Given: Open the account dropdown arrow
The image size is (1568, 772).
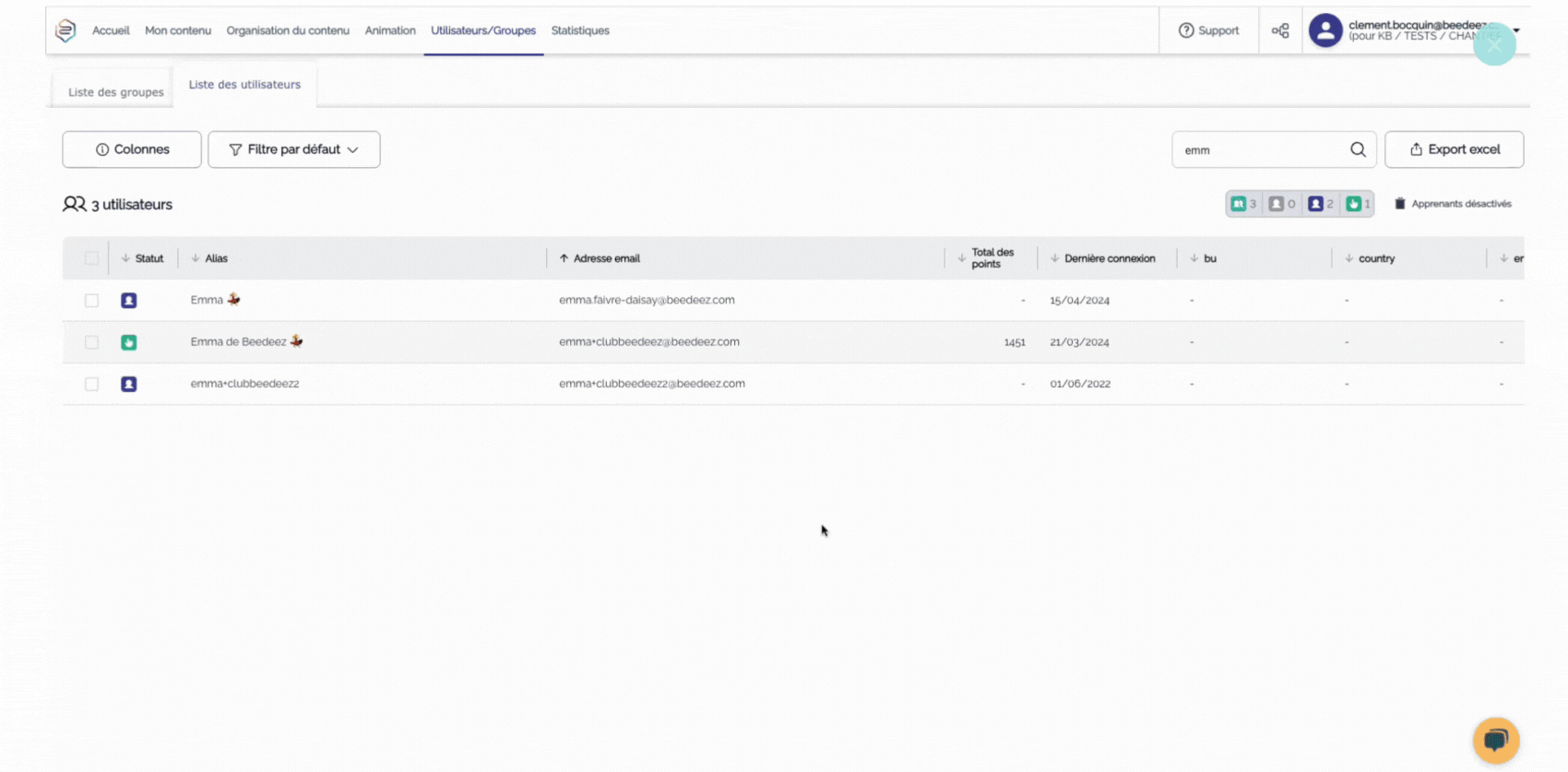Looking at the screenshot, I should (1516, 30).
